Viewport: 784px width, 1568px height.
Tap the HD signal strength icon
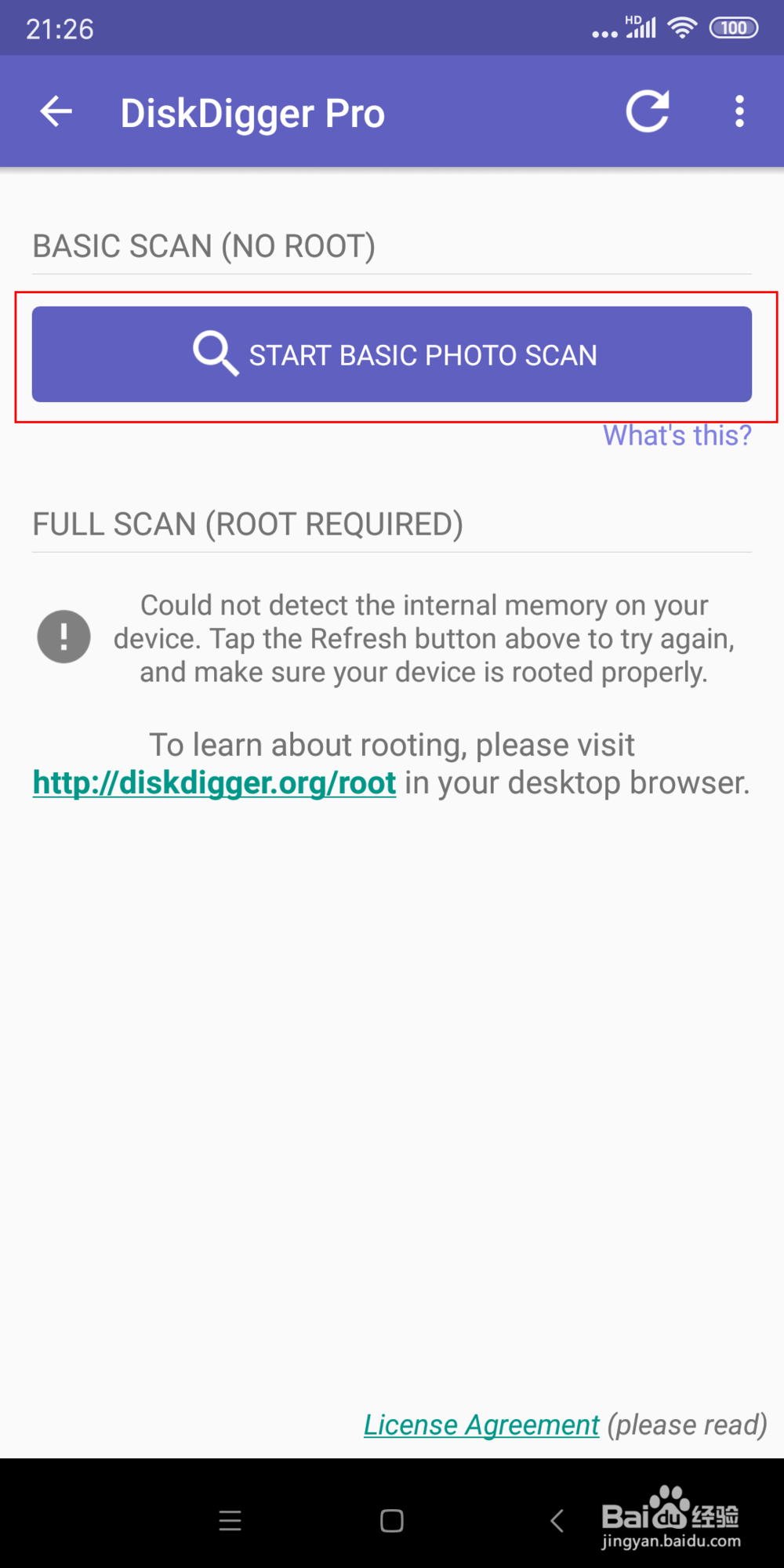point(641,27)
